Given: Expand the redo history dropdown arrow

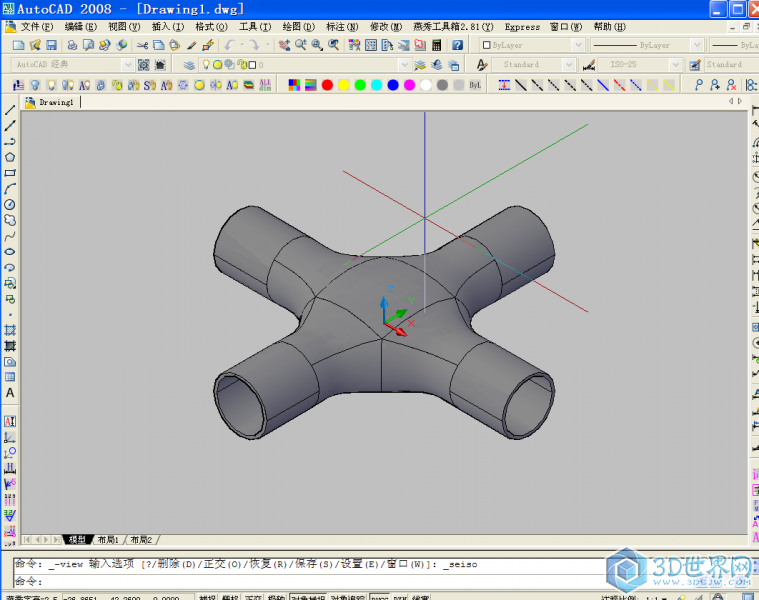Looking at the screenshot, I should tap(267, 45).
